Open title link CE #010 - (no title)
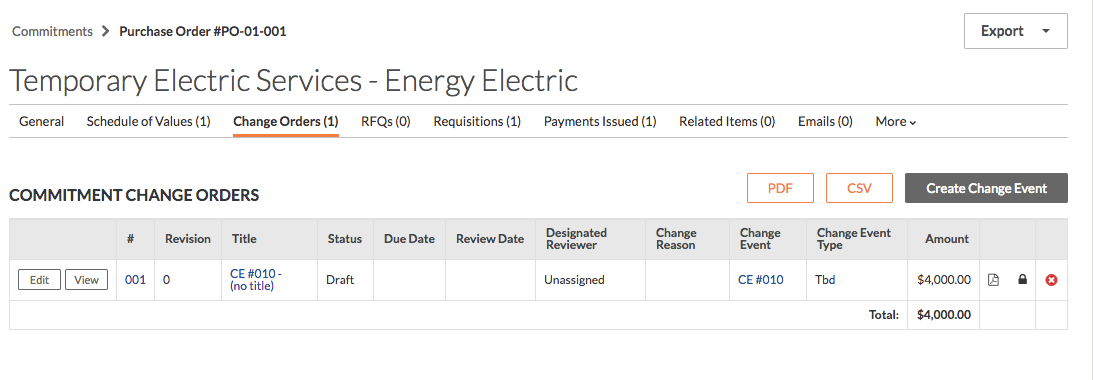Screen dimensions: 1093x380 (256, 280)
